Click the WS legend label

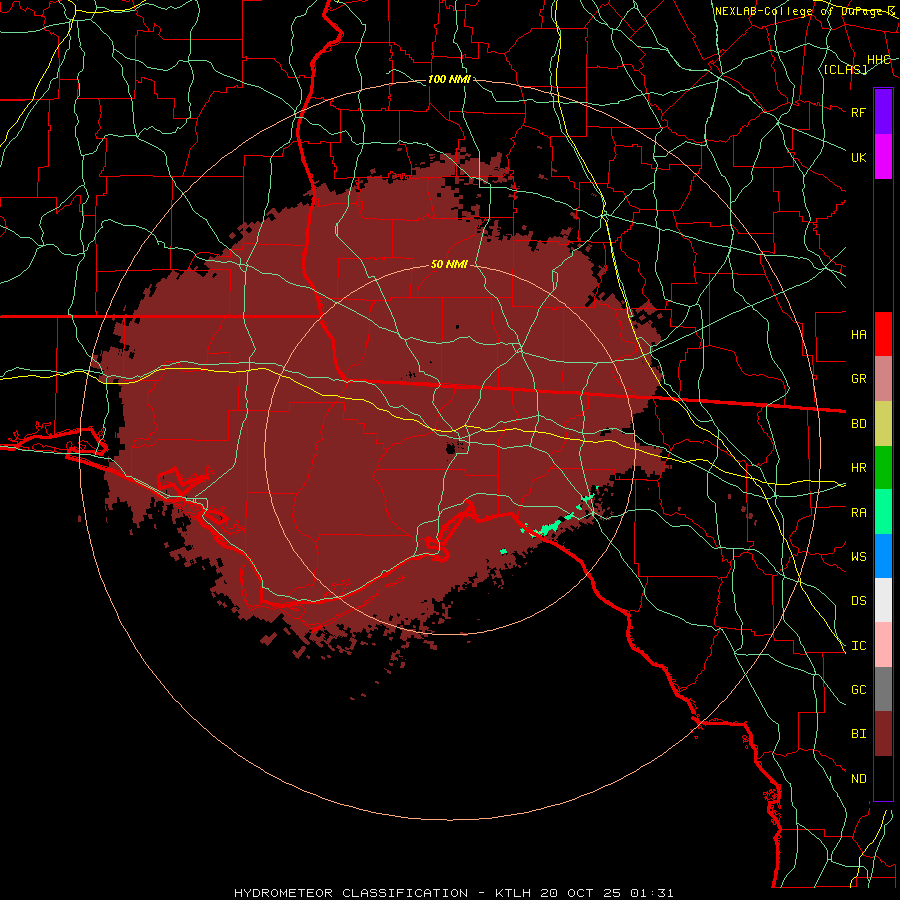859,557
